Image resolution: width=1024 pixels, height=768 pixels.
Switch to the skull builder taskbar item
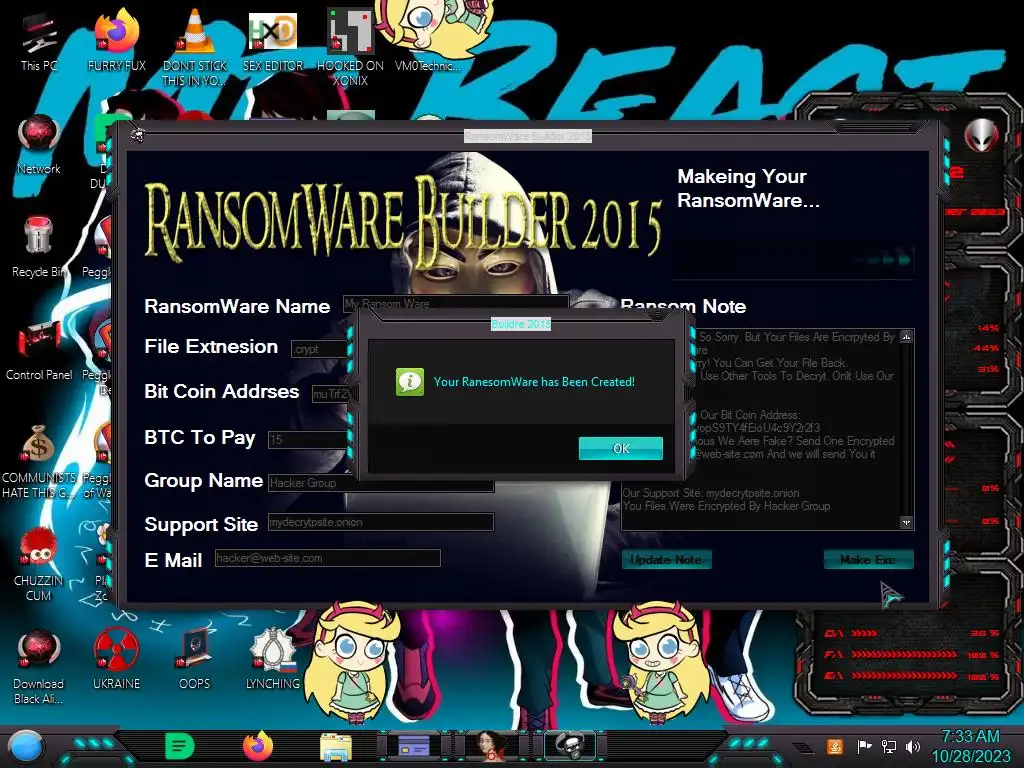[x=571, y=746]
